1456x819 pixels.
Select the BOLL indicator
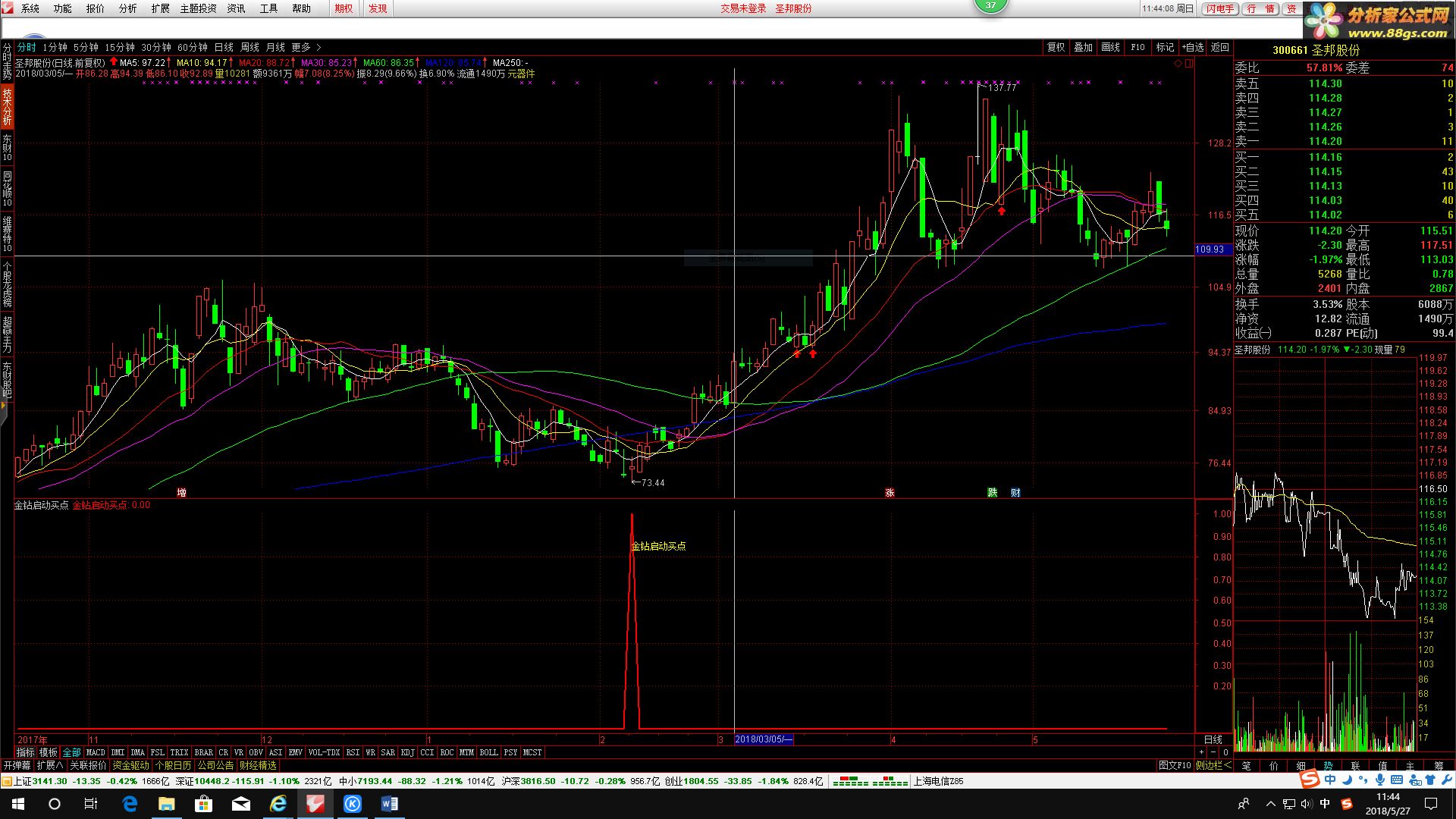point(488,752)
